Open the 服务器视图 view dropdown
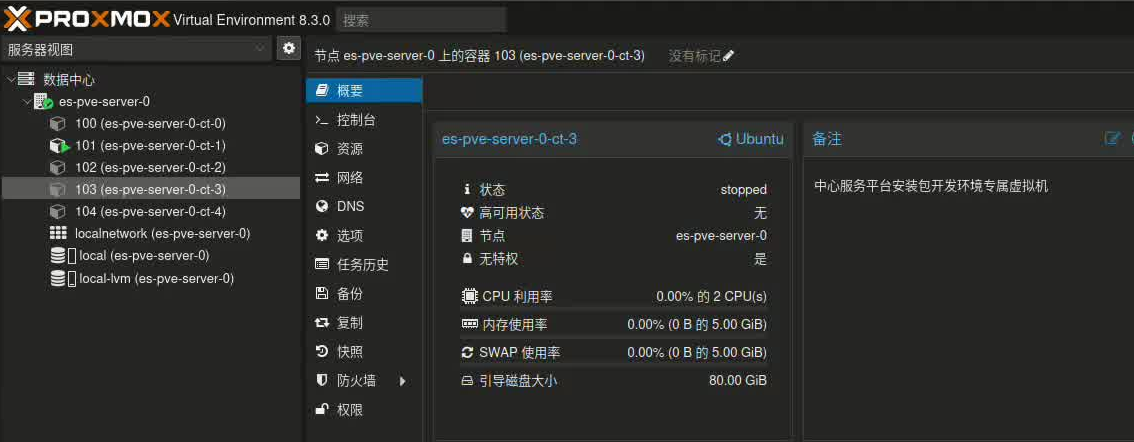The width and height of the screenshot is (1134, 442). 136,49
